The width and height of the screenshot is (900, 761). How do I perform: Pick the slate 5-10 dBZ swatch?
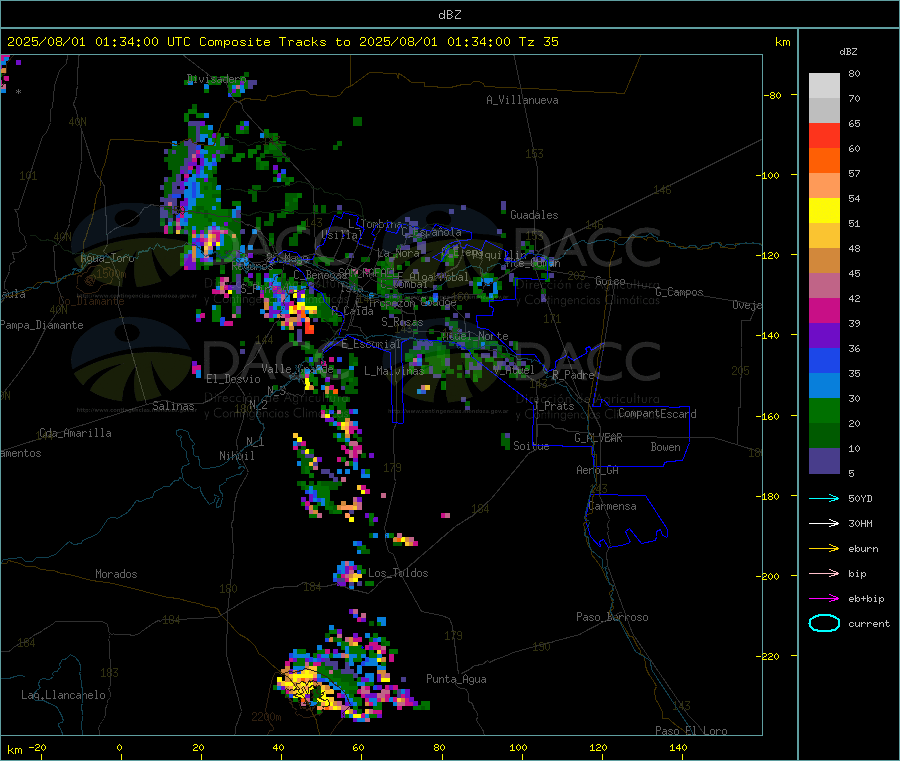(824, 461)
